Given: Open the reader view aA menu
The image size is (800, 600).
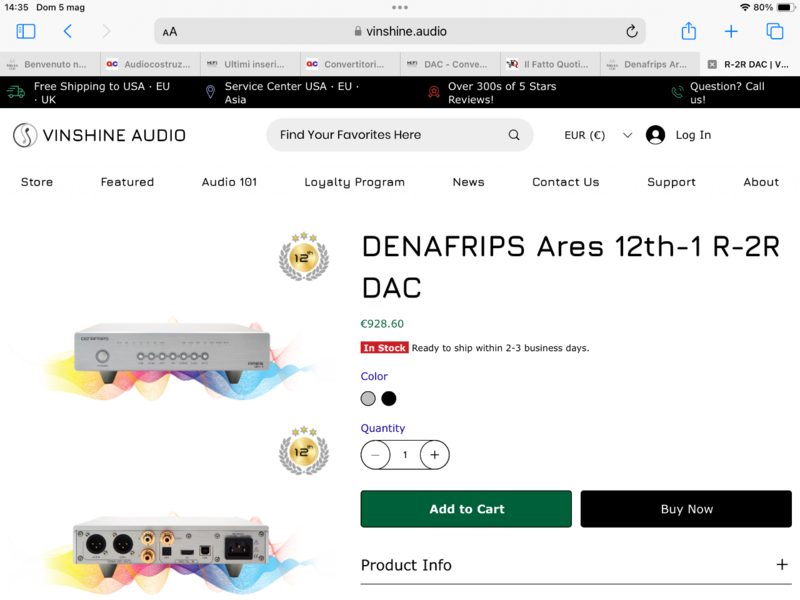Looking at the screenshot, I should pos(170,31).
